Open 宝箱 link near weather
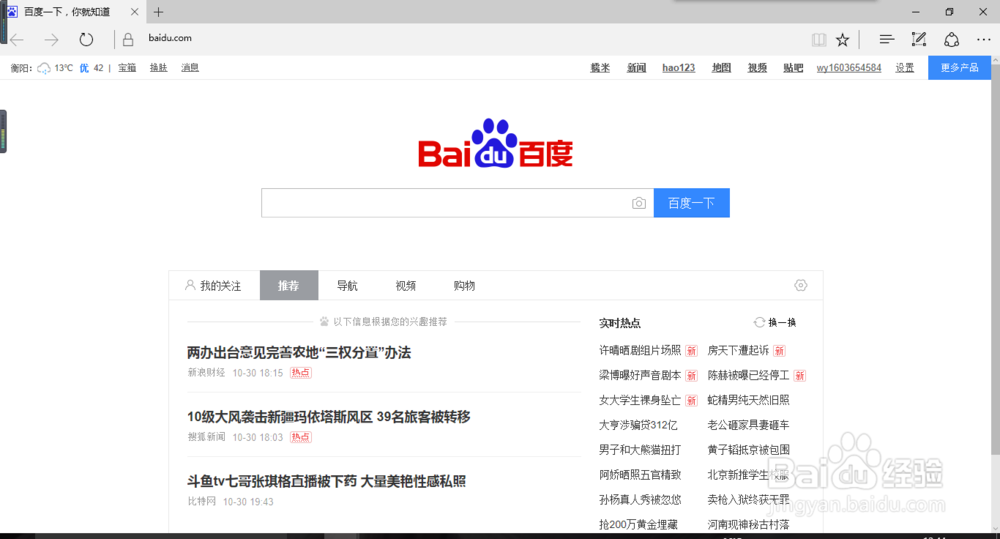The width and height of the screenshot is (1000, 539). pos(127,68)
